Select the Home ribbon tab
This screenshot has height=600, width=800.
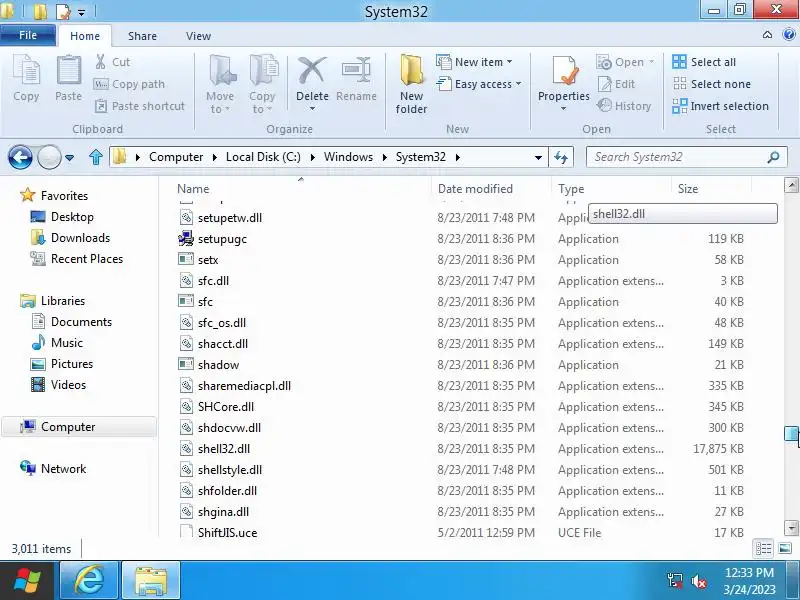tap(85, 36)
